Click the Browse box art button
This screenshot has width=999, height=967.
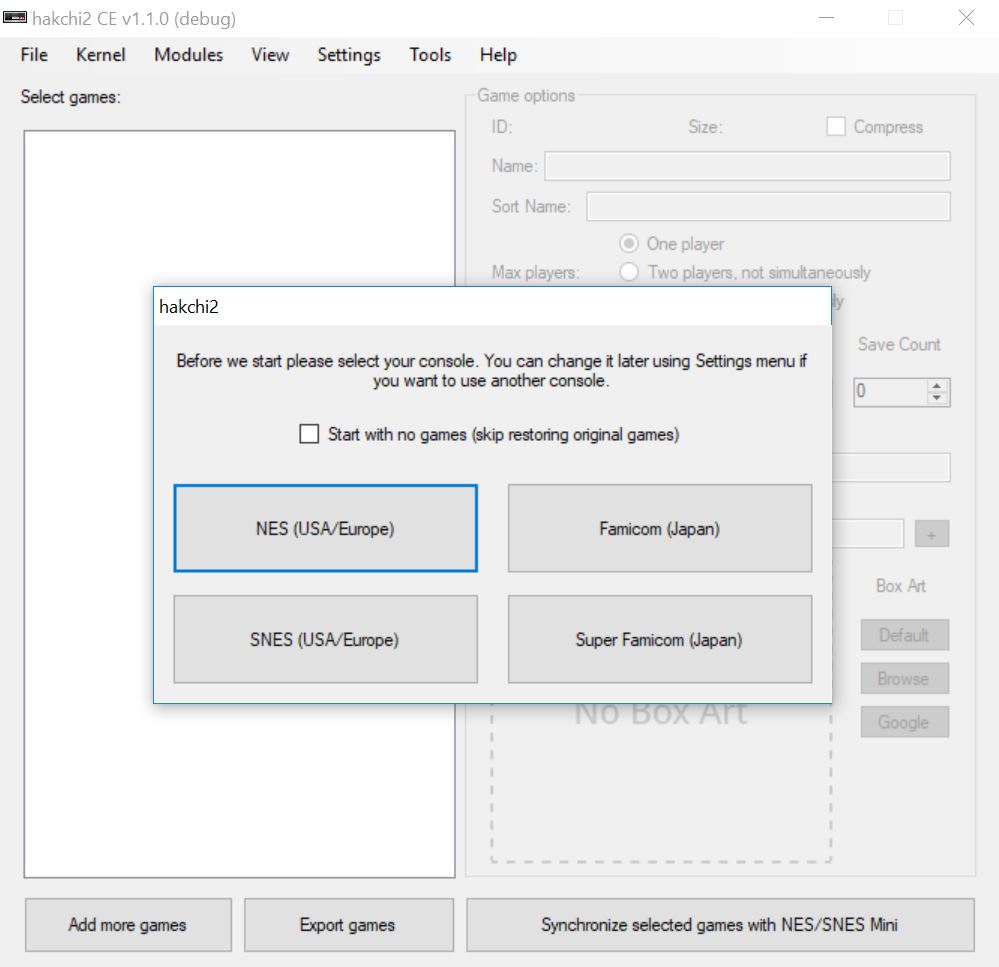(x=905, y=678)
